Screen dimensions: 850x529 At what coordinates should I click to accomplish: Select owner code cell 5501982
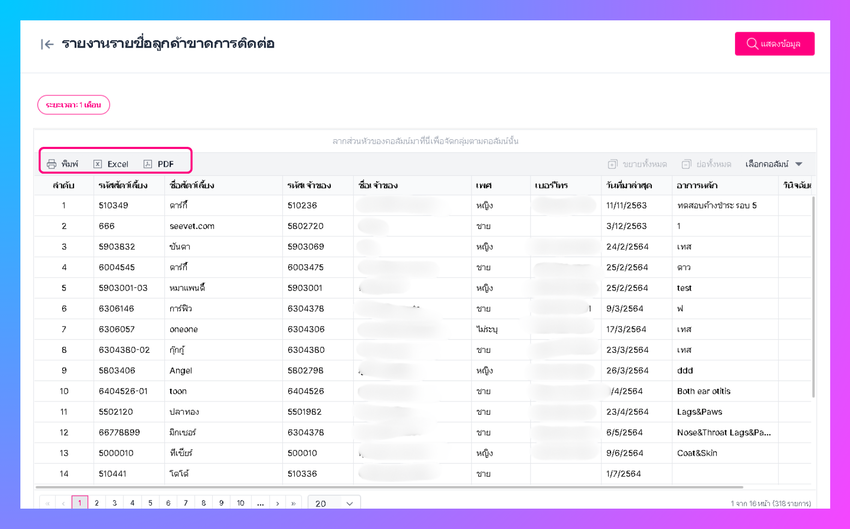(318, 411)
